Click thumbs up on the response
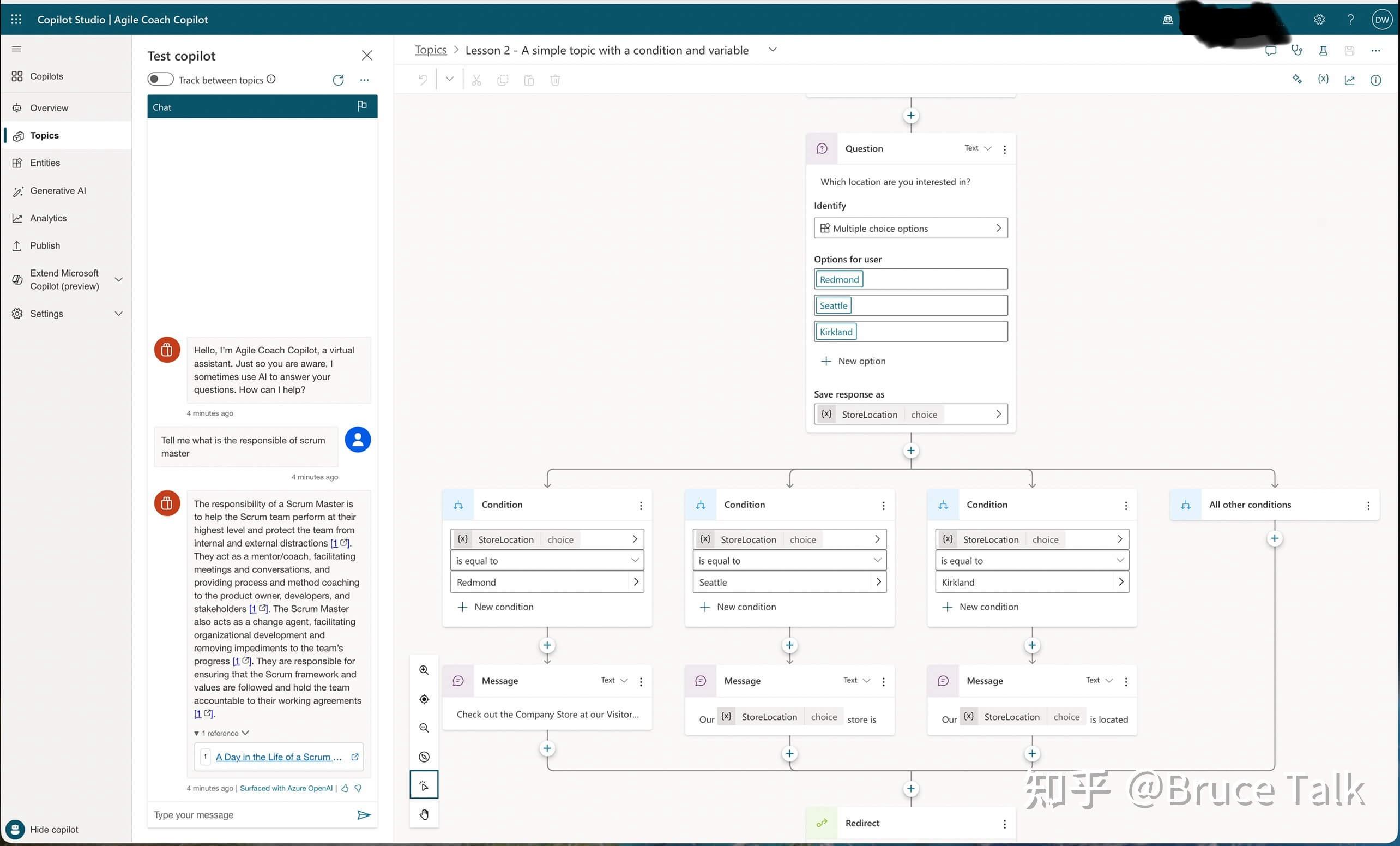 [x=345, y=788]
